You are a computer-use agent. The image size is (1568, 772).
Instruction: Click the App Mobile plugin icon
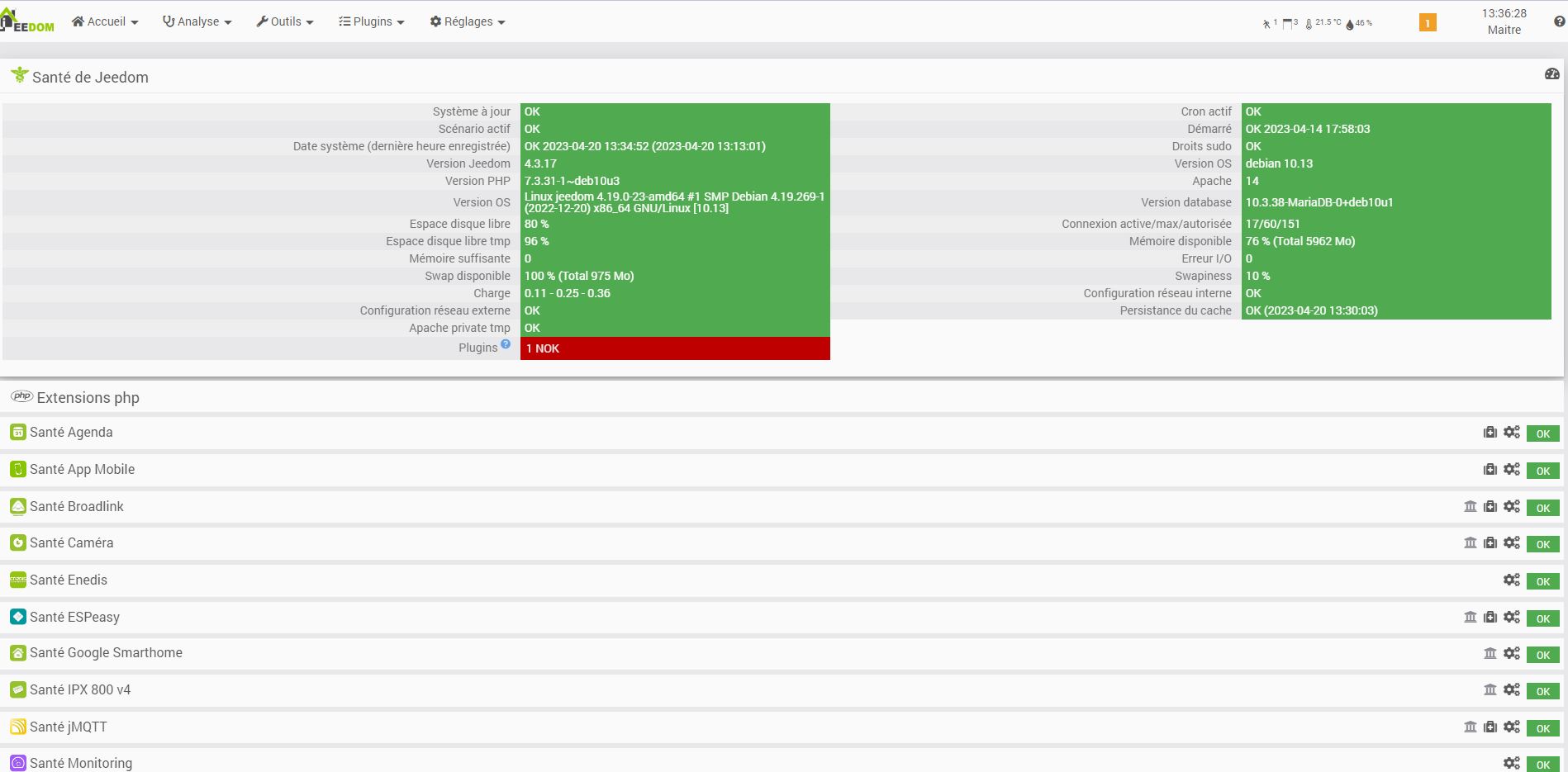coord(18,469)
